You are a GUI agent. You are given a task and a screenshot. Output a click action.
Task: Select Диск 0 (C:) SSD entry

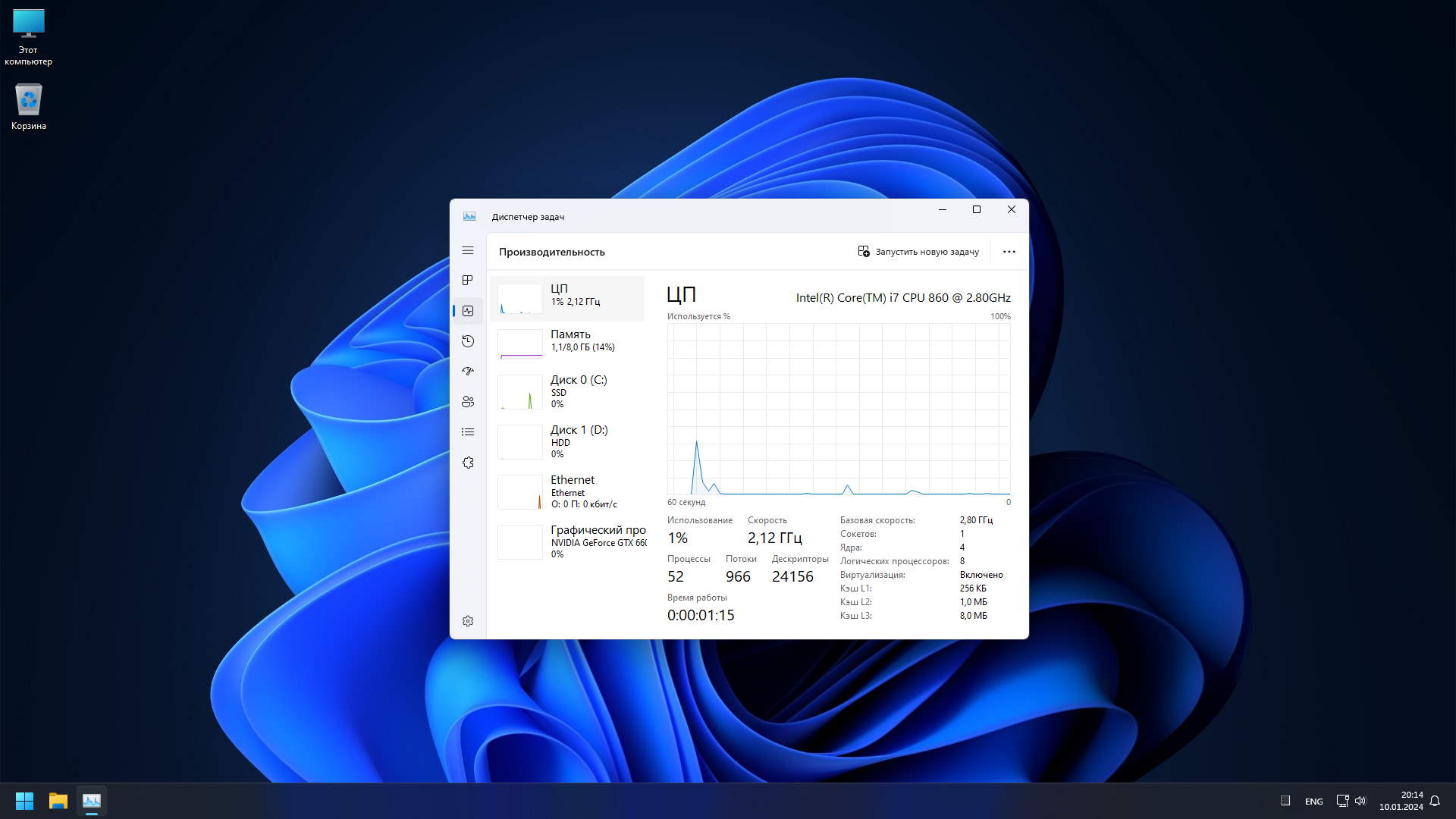point(567,391)
